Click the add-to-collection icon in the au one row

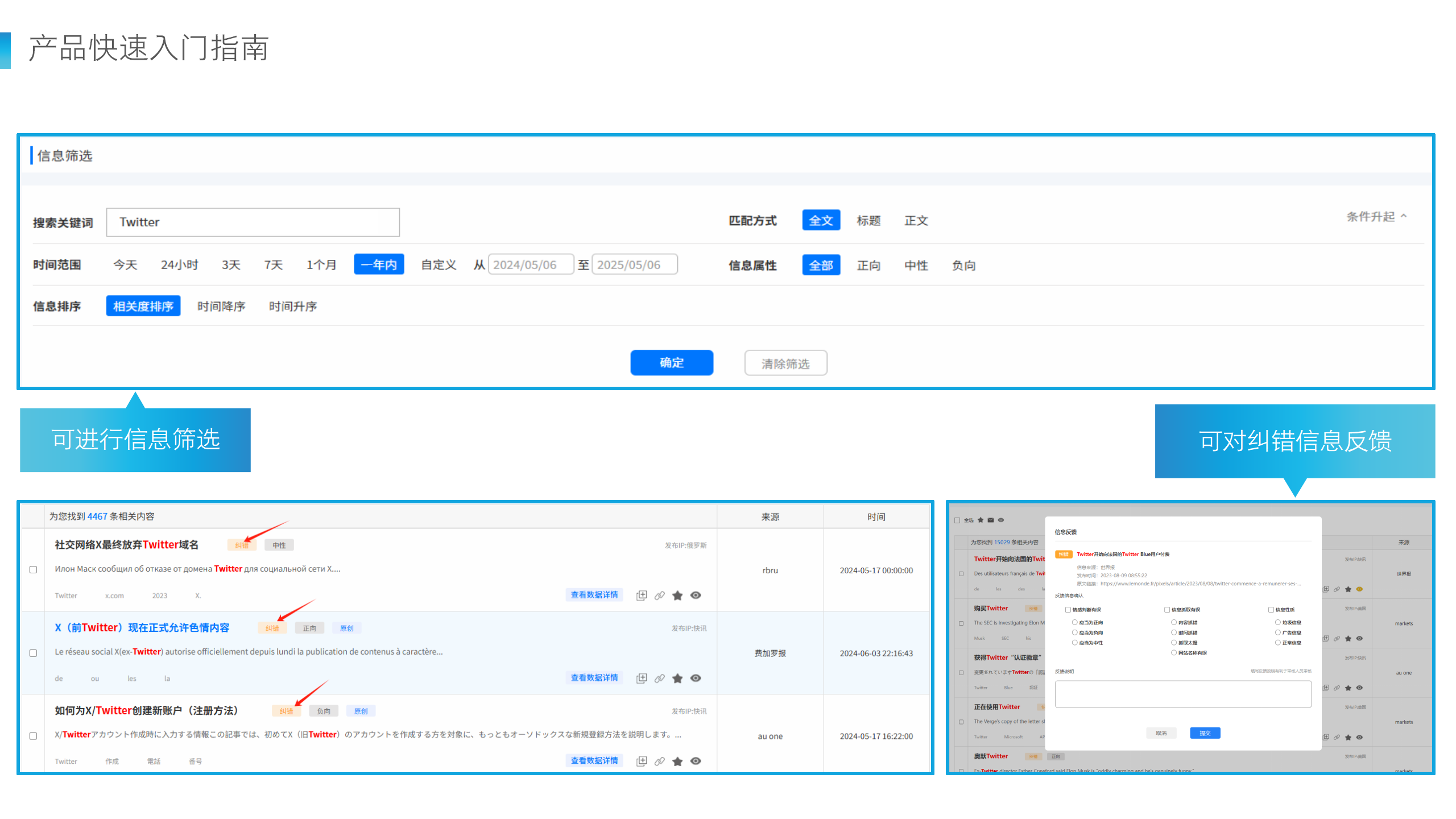pyautogui.click(x=642, y=761)
